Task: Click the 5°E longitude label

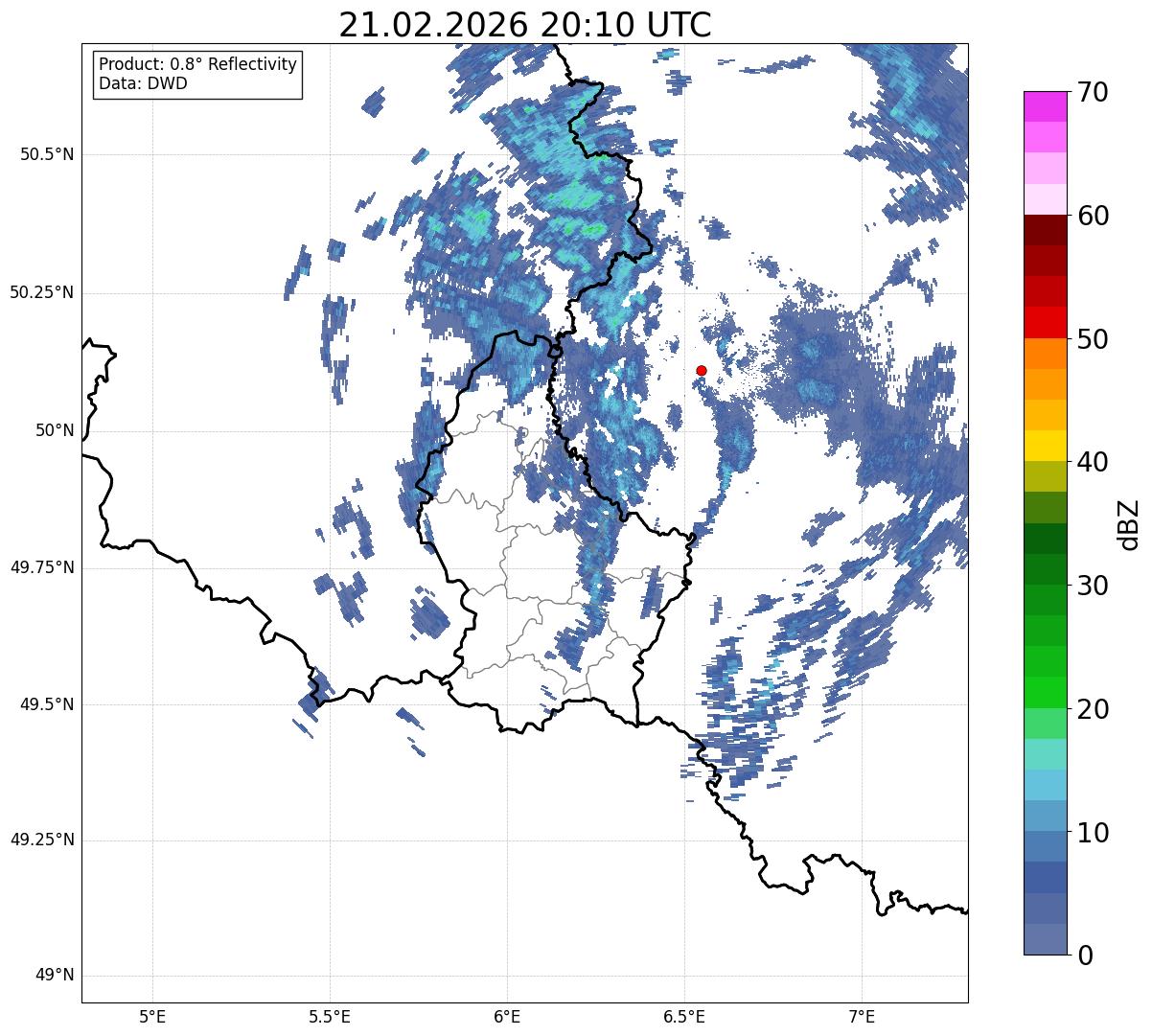Action: 152,1016
